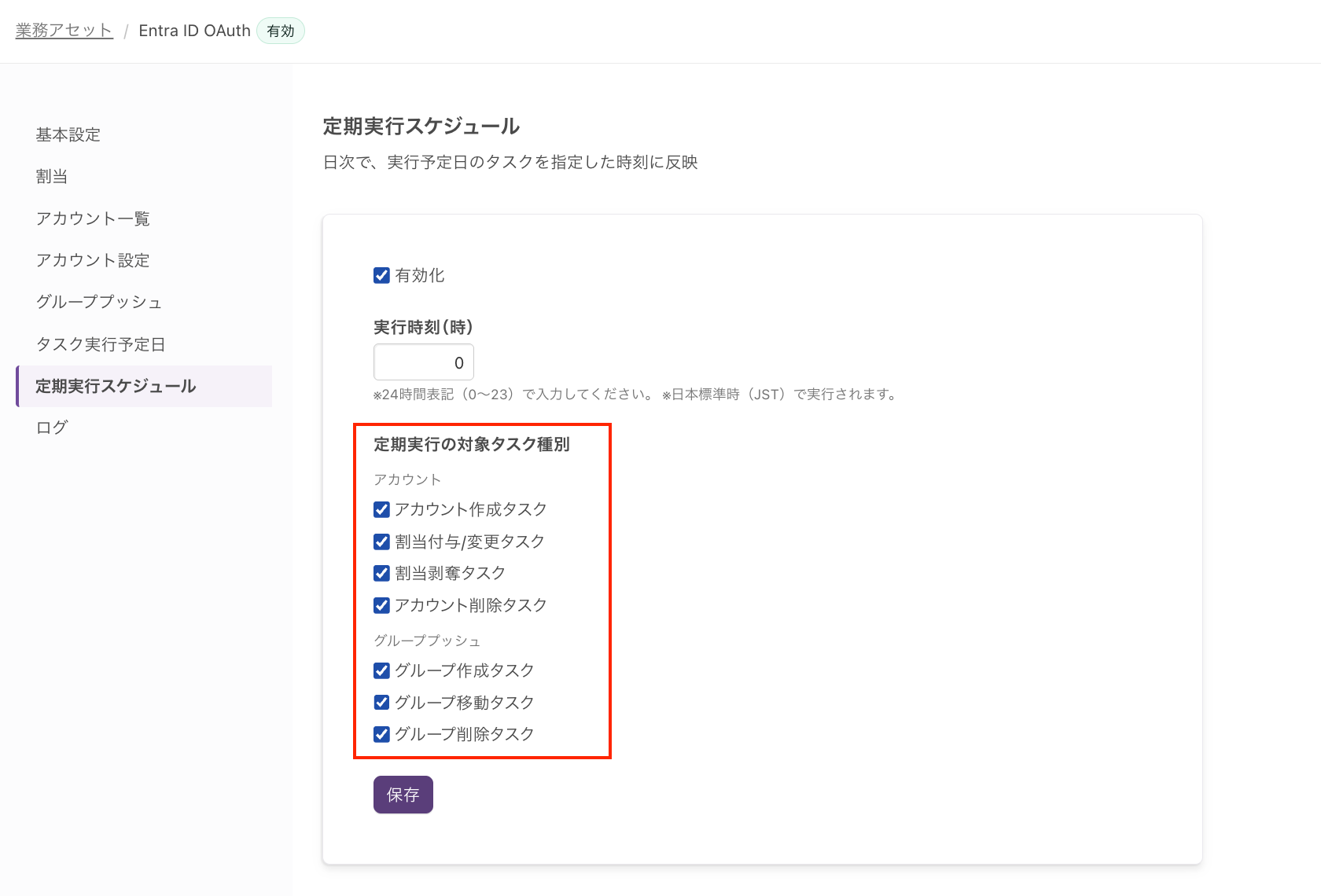The width and height of the screenshot is (1321, 896).
Task: Open アカウント一覧 in the sidebar
Action: pyautogui.click(x=93, y=218)
